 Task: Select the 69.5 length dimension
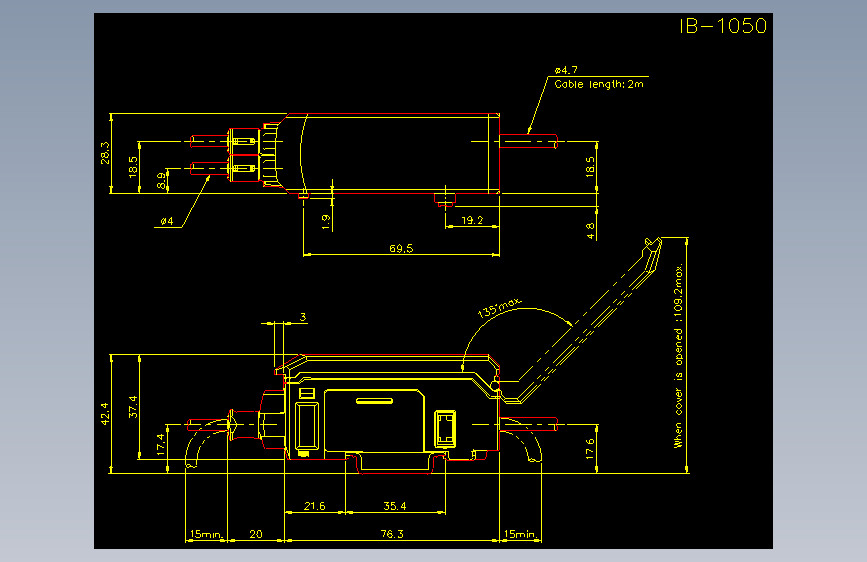point(401,248)
